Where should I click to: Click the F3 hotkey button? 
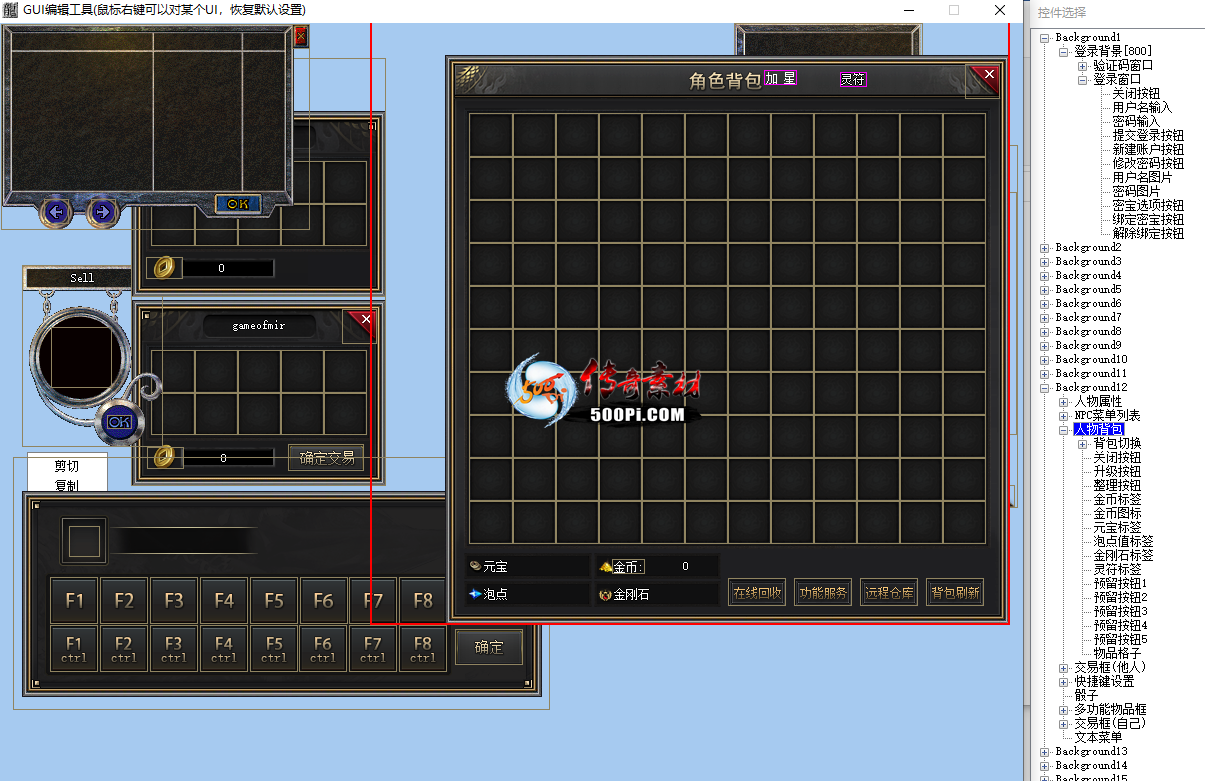[174, 601]
